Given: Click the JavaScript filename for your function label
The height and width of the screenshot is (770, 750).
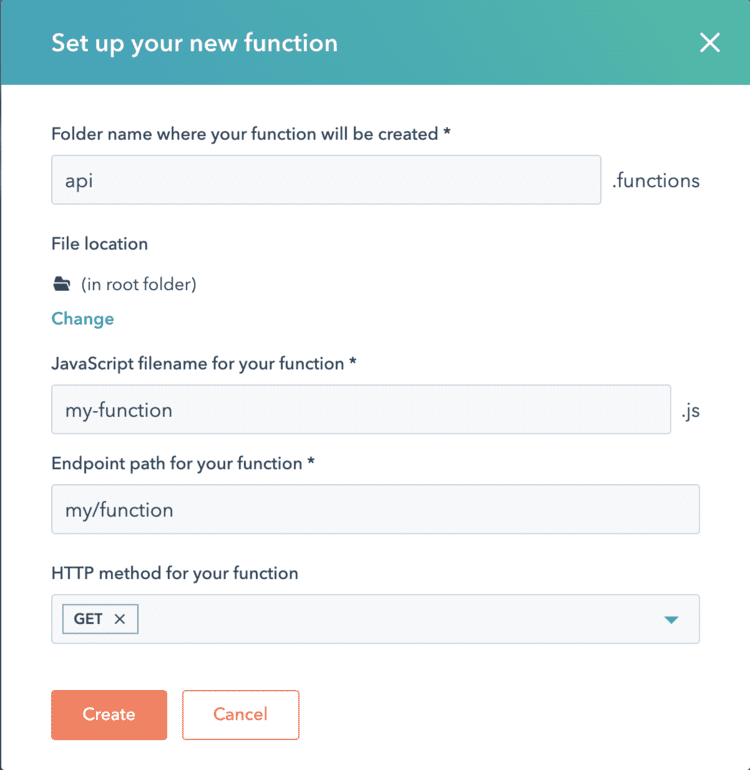Looking at the screenshot, I should click(204, 364).
